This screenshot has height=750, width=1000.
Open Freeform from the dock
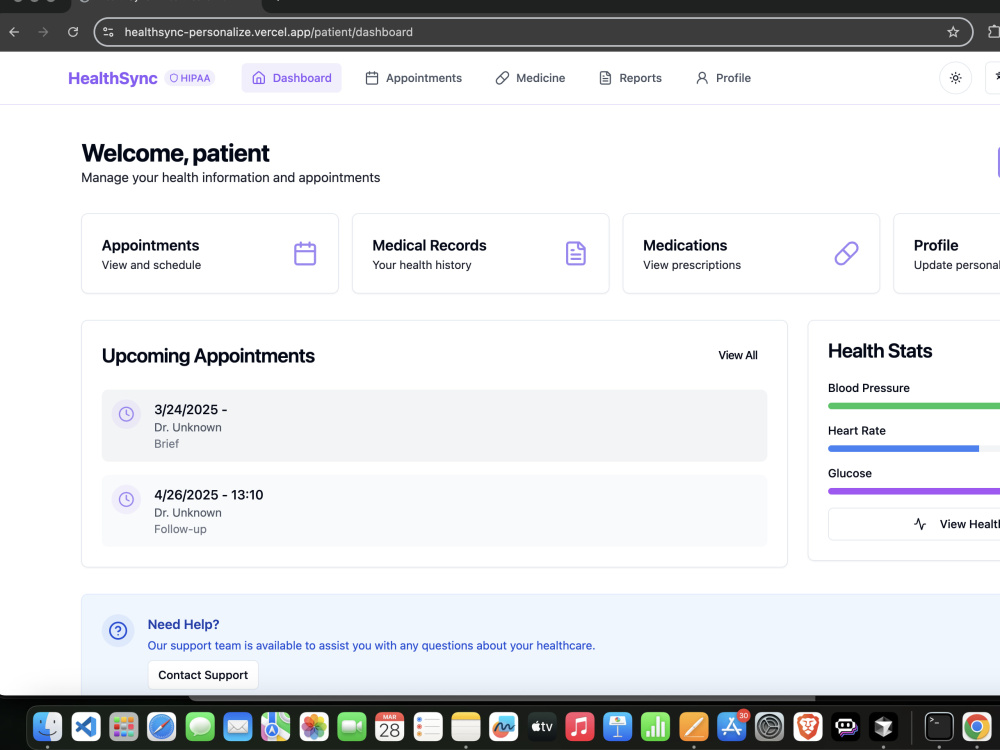tap(504, 727)
